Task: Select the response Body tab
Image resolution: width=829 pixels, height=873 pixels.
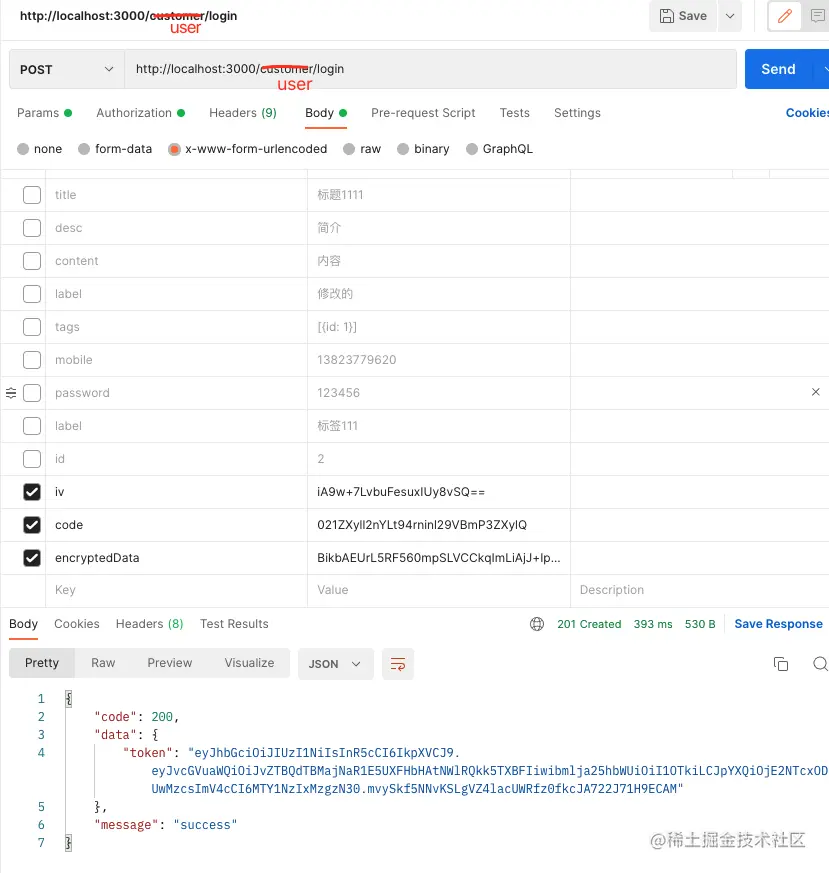Action: [x=23, y=624]
